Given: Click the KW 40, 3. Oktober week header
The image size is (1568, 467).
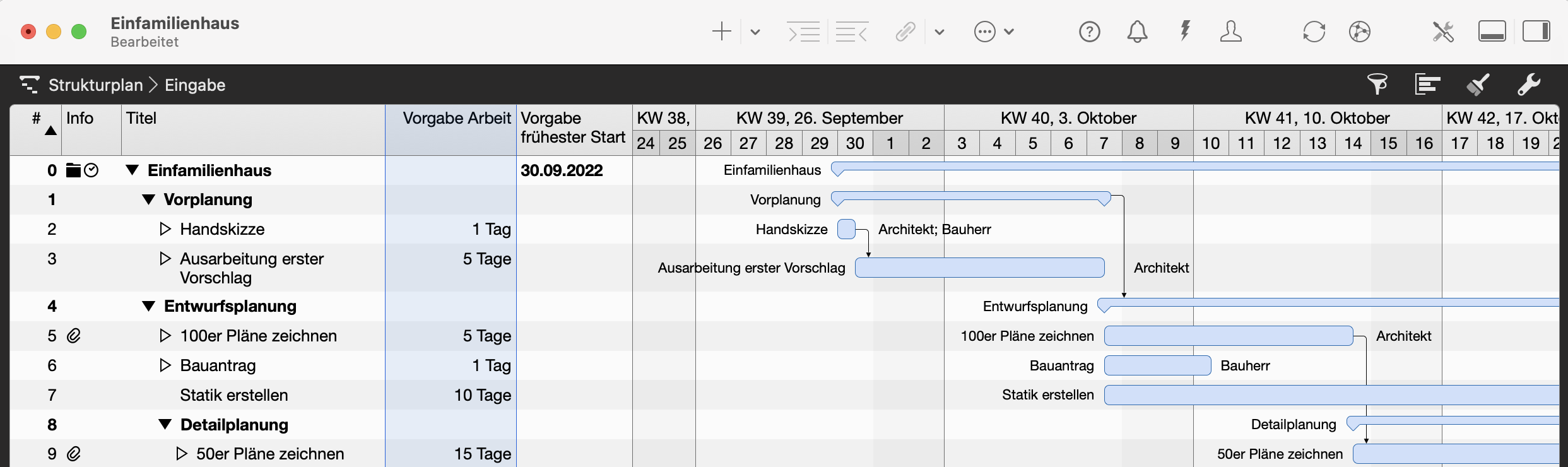Looking at the screenshot, I should [1068, 118].
